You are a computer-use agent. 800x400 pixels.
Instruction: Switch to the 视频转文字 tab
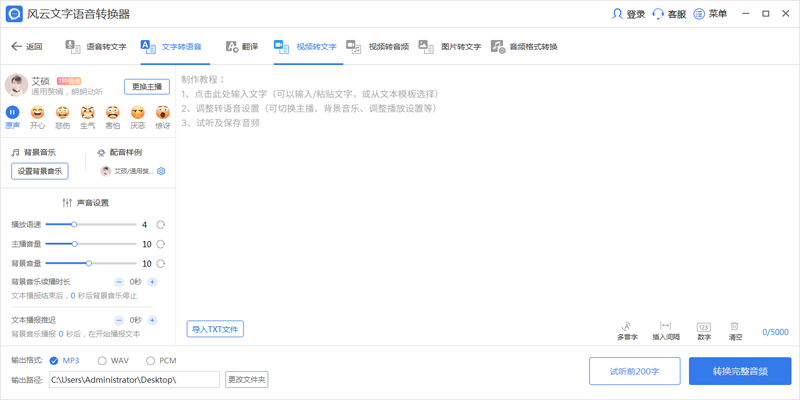coord(305,46)
